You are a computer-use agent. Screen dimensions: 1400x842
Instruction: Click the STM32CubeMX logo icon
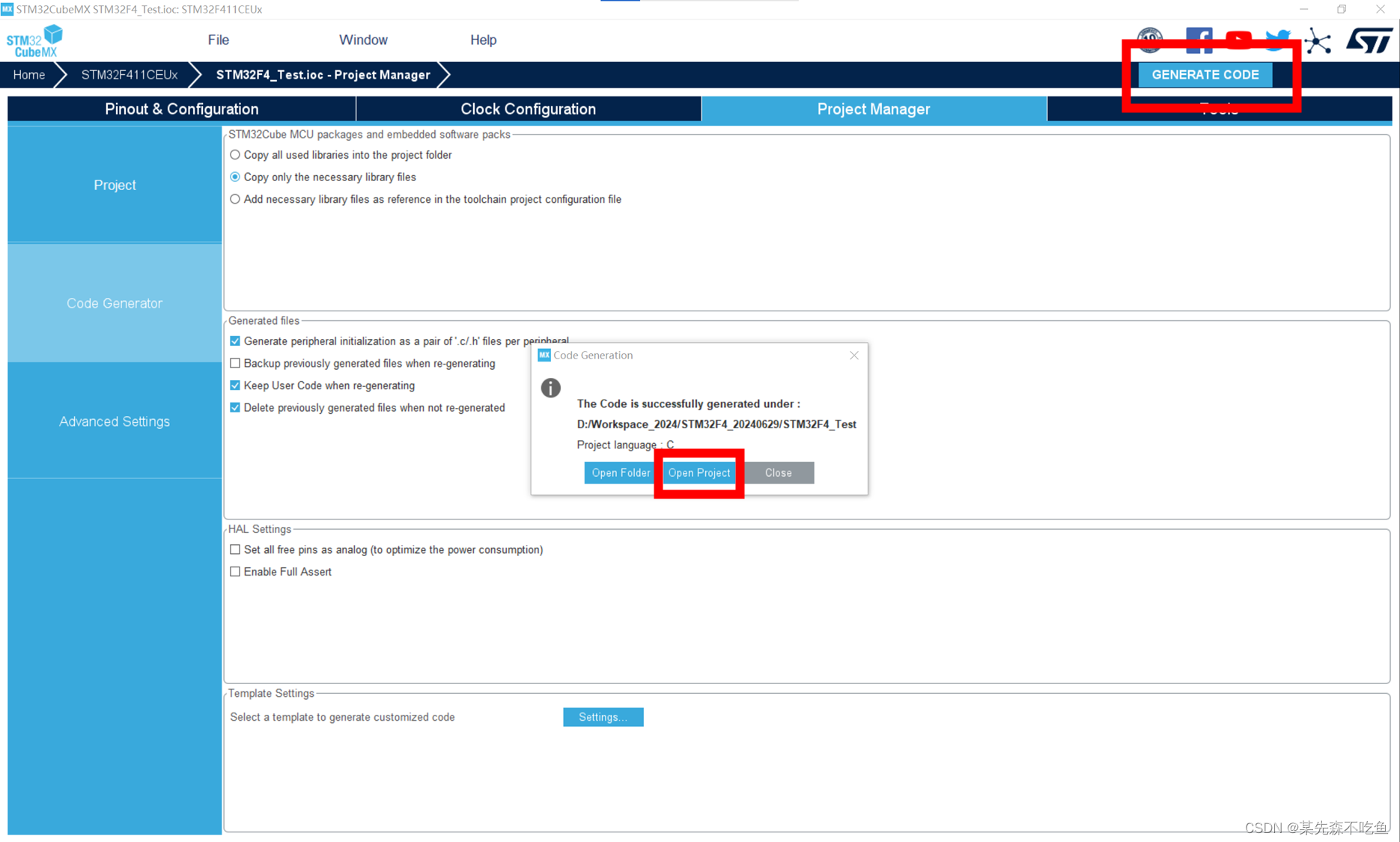pos(34,40)
